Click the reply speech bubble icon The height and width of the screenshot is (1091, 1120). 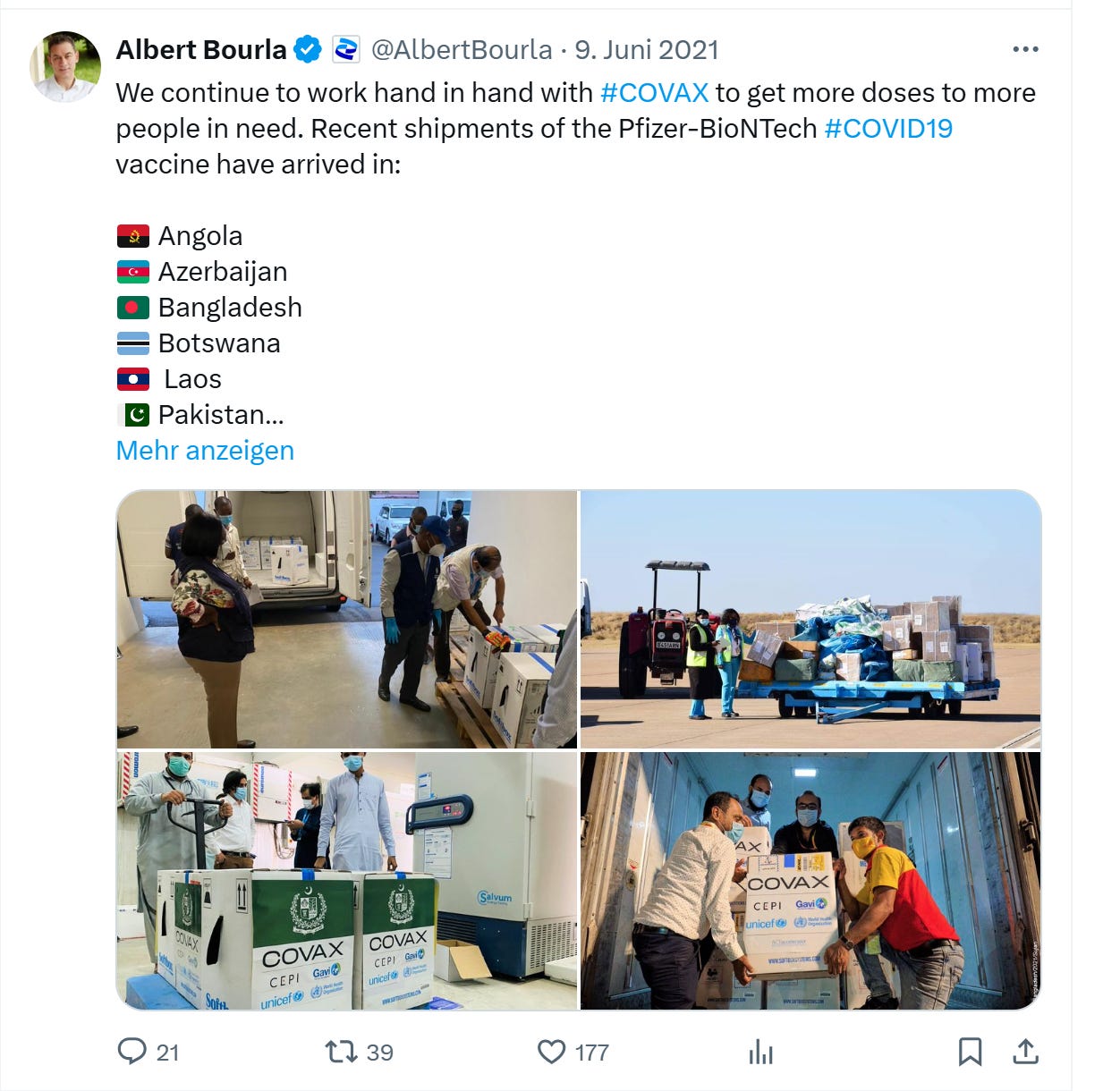point(132,1051)
